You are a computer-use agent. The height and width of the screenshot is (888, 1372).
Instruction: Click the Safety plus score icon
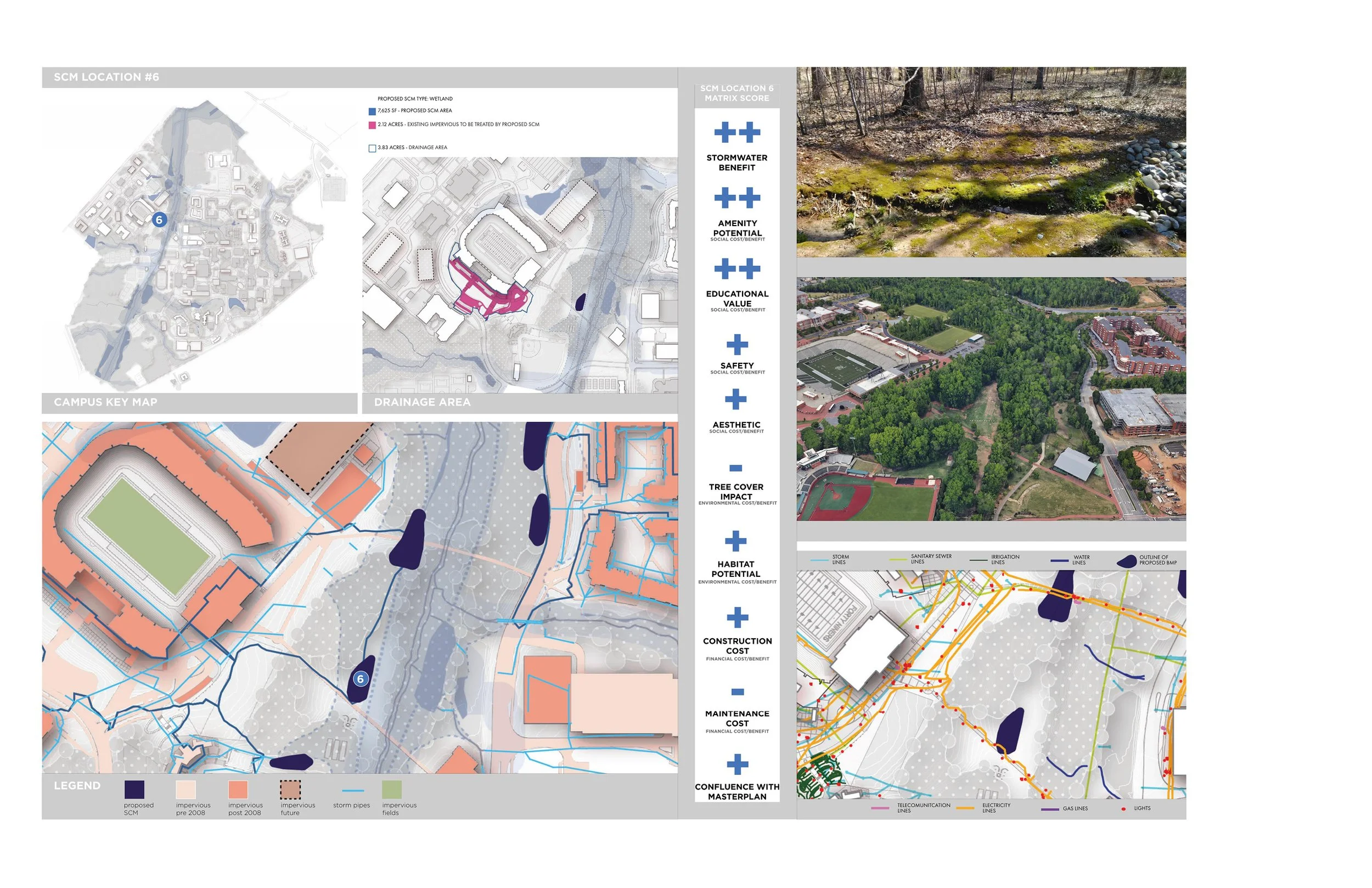click(x=736, y=345)
